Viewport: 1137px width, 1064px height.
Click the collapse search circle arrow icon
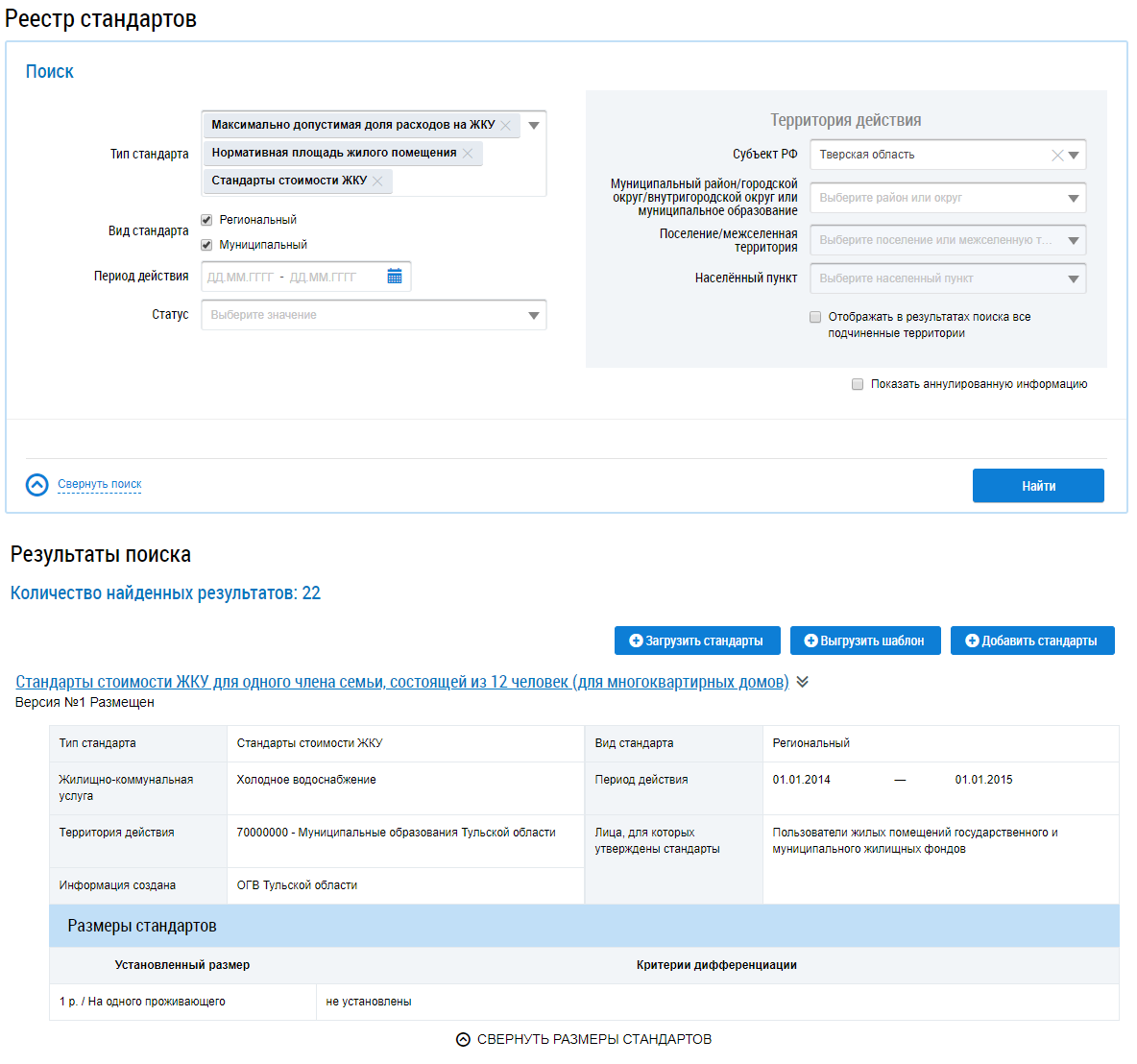(36, 485)
